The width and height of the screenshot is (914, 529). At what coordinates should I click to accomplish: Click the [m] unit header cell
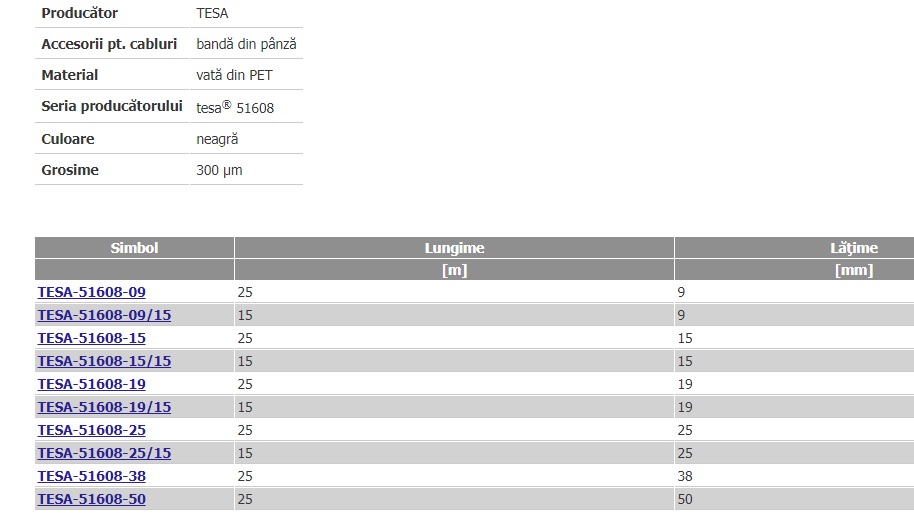[454, 270]
